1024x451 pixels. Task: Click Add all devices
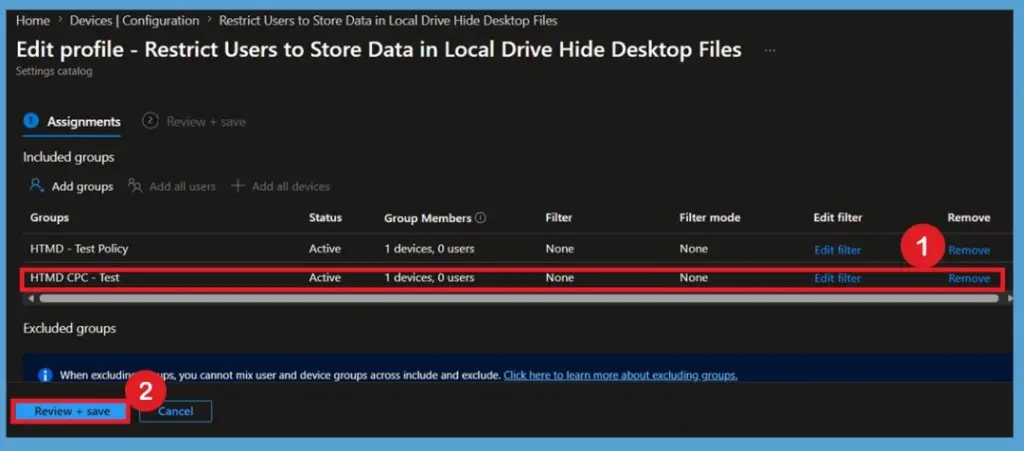[291, 187]
